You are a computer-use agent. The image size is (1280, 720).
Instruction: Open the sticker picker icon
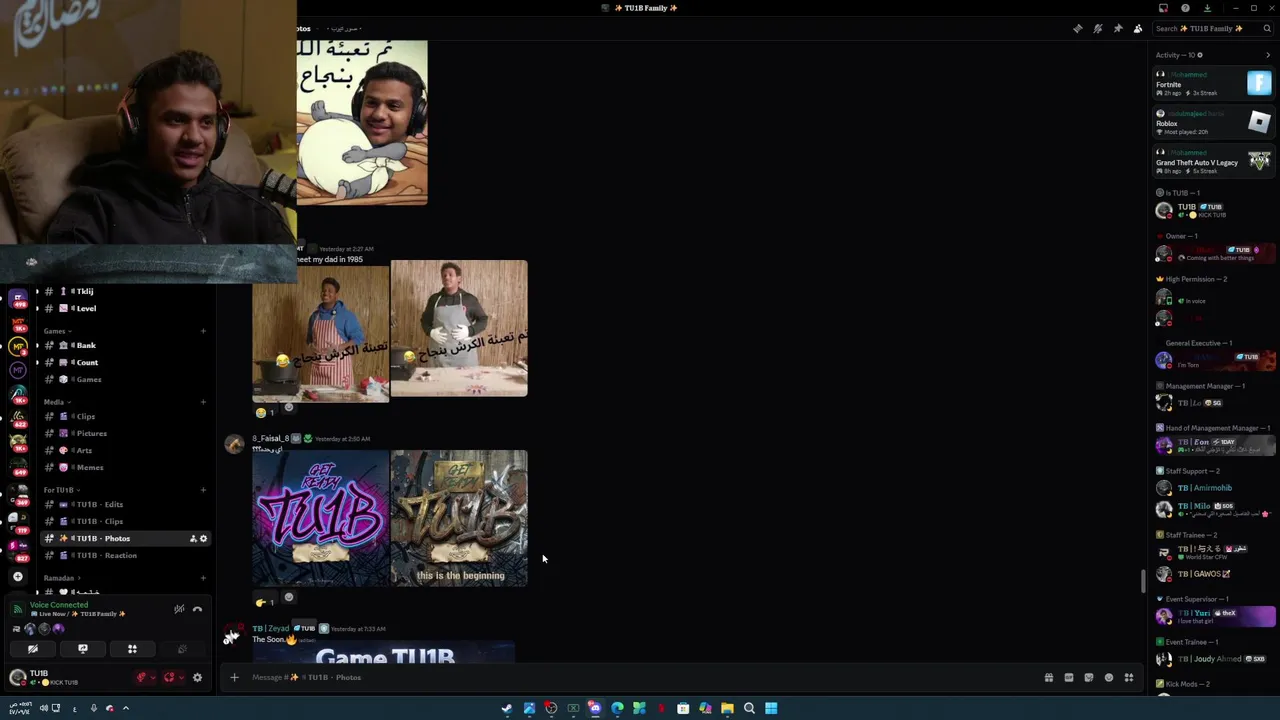pos(1089,677)
